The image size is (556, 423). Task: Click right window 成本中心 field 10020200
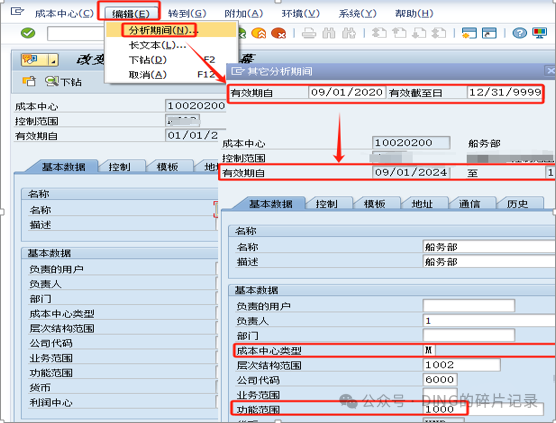tap(411, 143)
